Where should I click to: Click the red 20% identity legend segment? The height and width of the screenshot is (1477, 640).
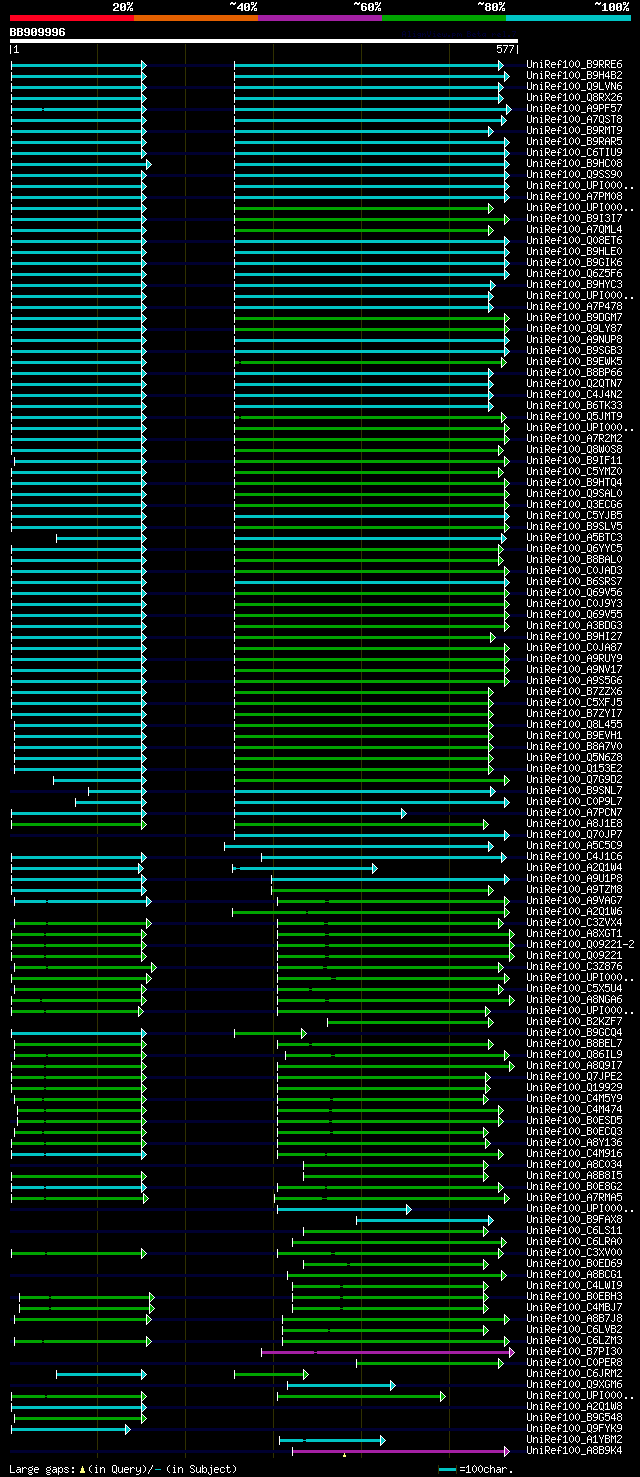[x=72, y=18]
